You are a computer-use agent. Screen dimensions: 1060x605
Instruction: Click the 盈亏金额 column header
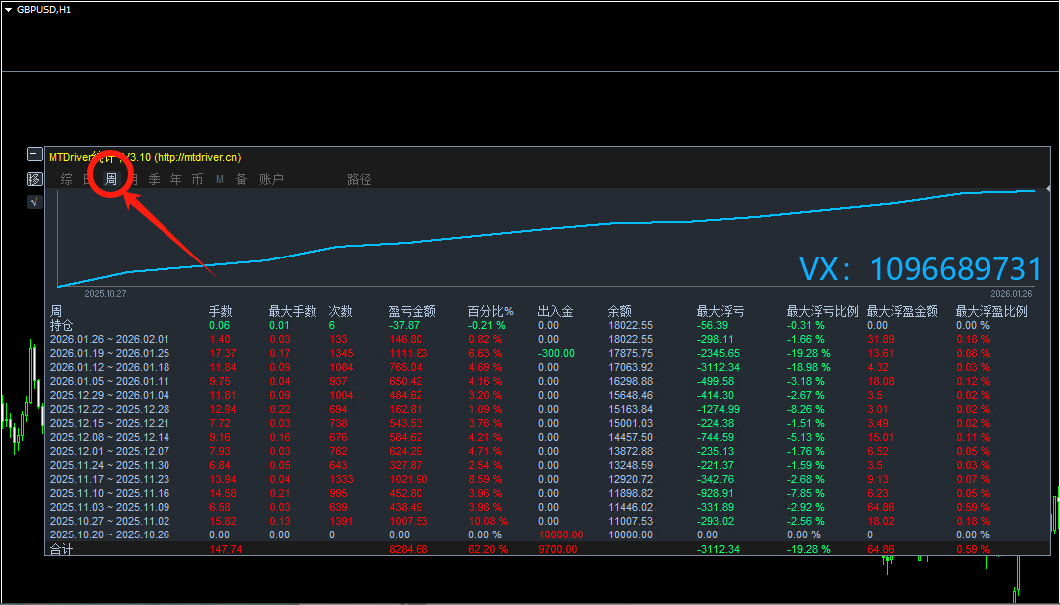click(x=411, y=311)
